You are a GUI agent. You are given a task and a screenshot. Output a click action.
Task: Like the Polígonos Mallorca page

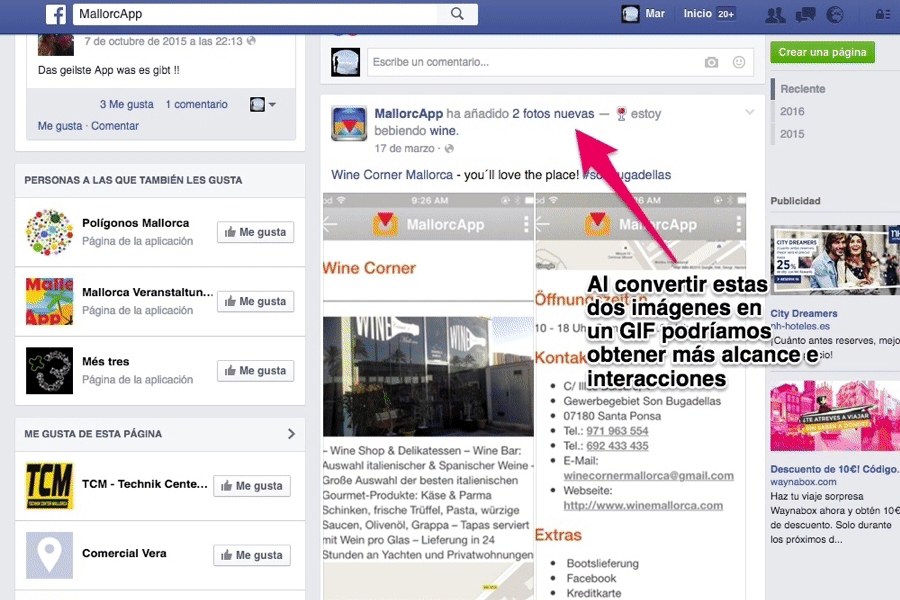point(255,232)
